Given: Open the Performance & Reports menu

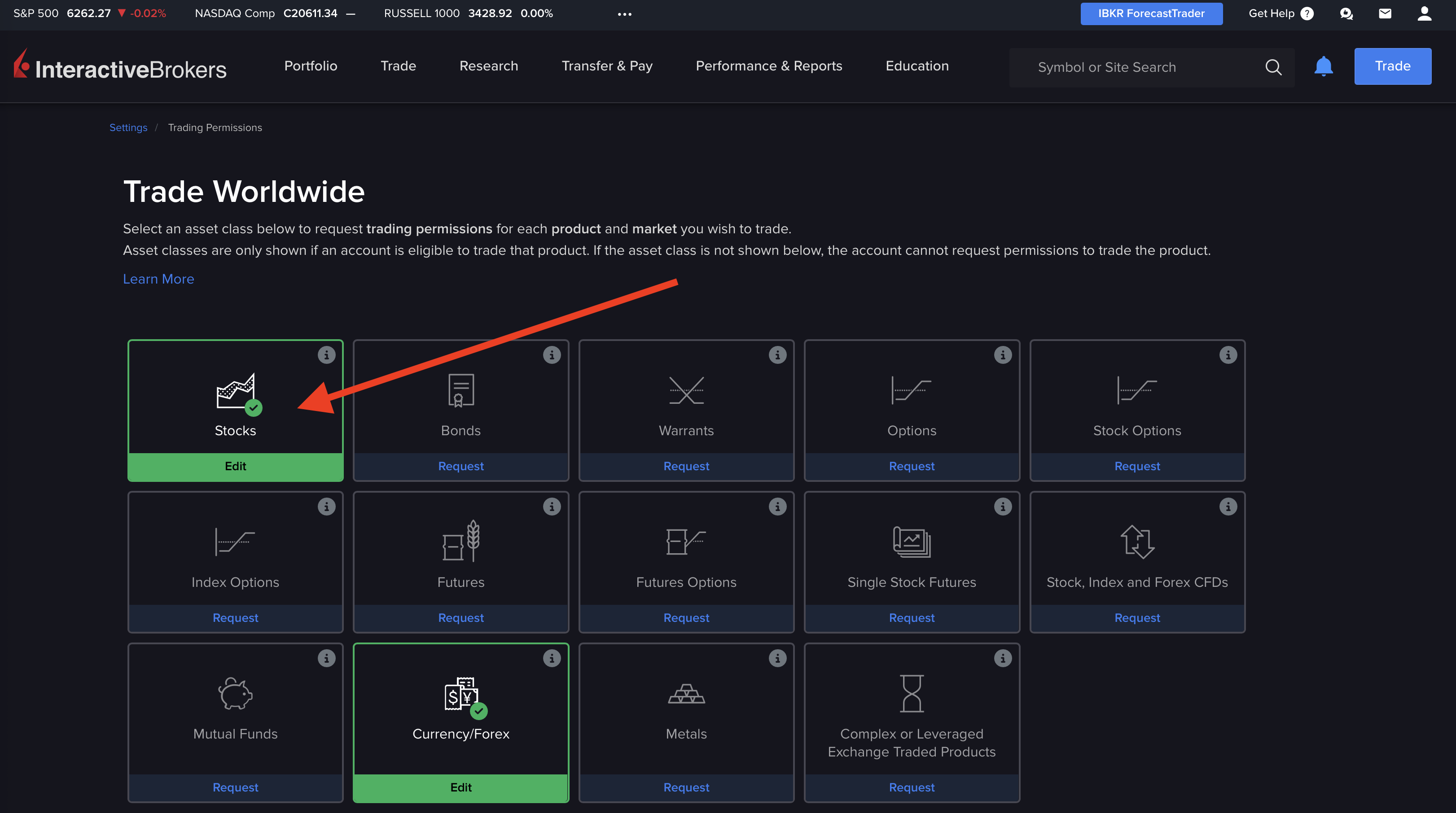Looking at the screenshot, I should point(769,66).
